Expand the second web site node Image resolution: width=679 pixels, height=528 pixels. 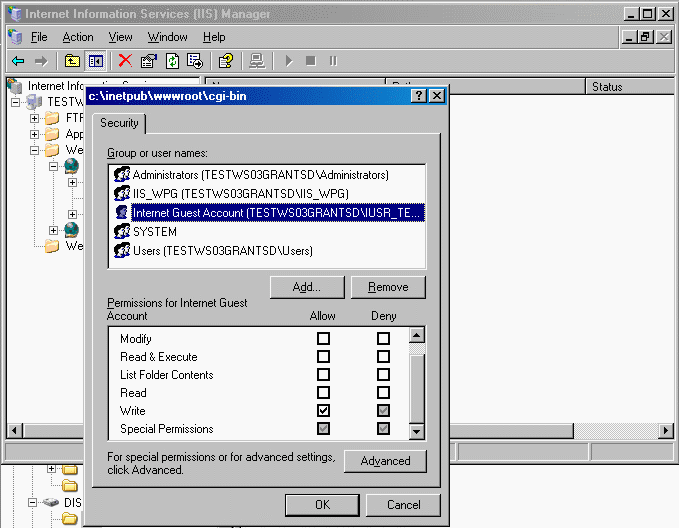coord(54,230)
